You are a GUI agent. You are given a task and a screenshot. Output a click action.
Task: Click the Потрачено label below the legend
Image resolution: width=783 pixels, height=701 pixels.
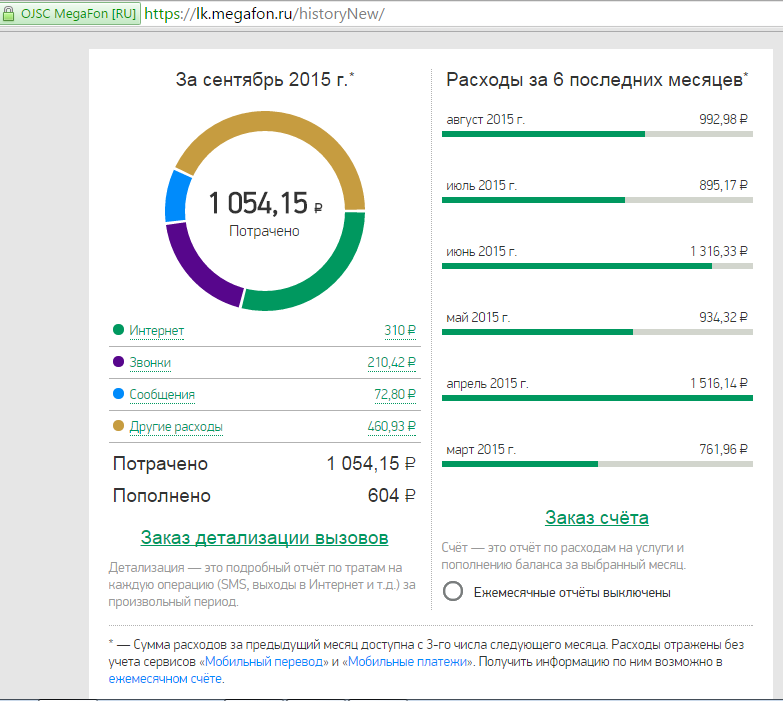(x=160, y=464)
